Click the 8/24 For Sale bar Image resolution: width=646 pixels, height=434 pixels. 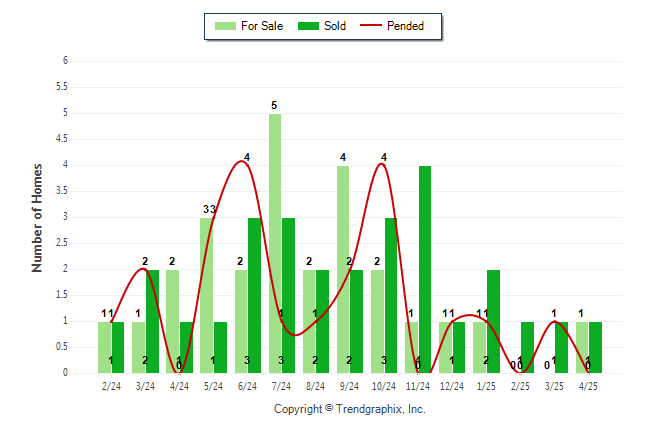coord(309,321)
